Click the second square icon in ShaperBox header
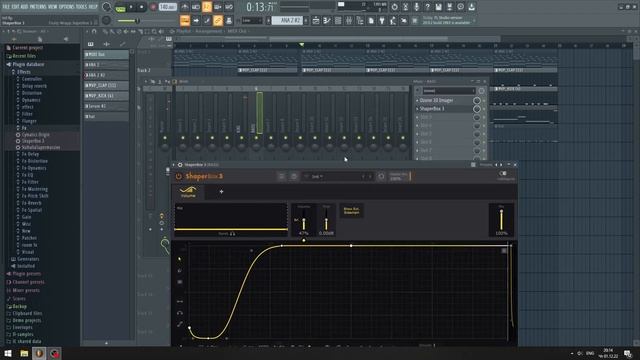 point(293,176)
